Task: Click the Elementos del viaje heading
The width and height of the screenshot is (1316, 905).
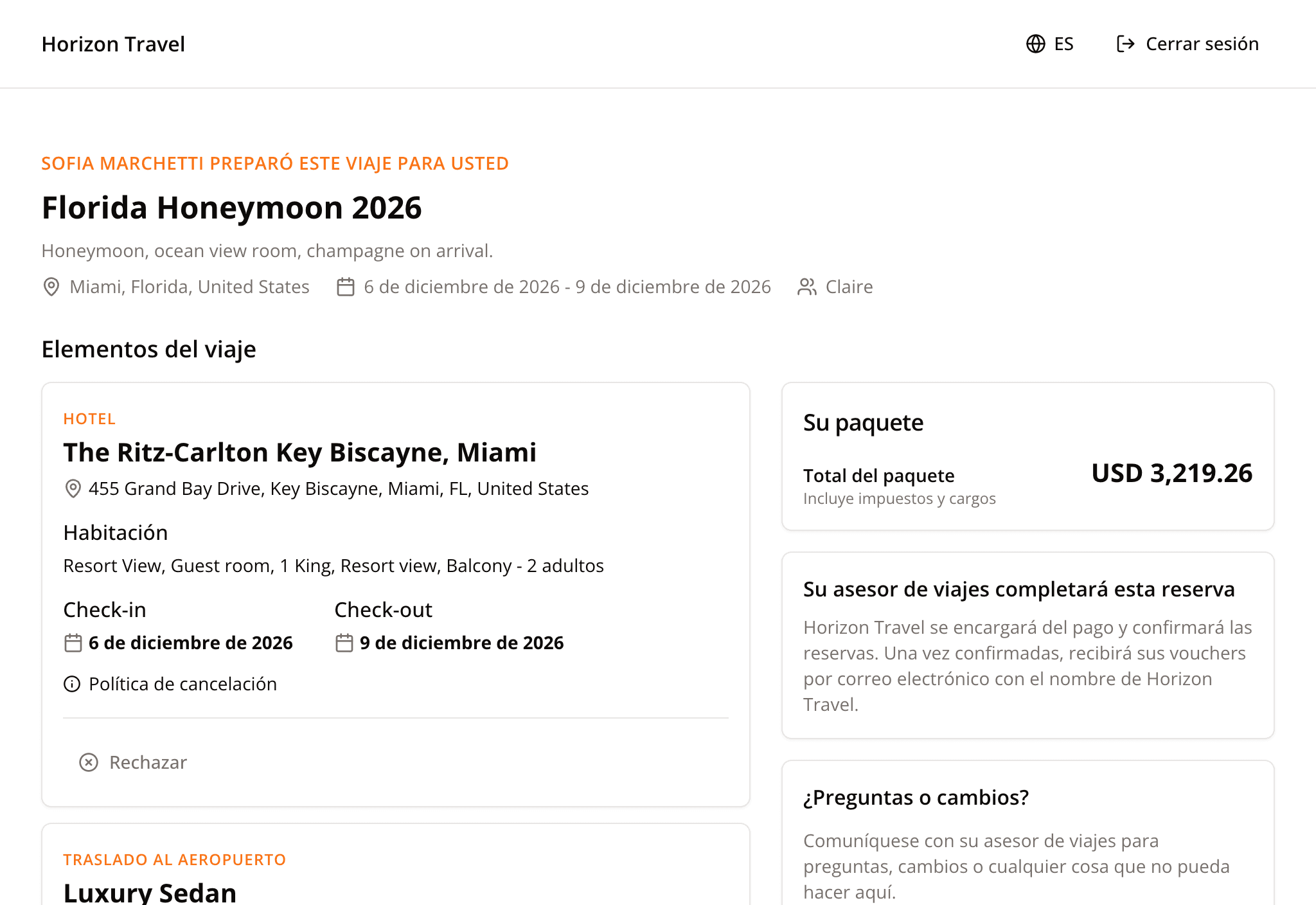Action: [149, 350]
